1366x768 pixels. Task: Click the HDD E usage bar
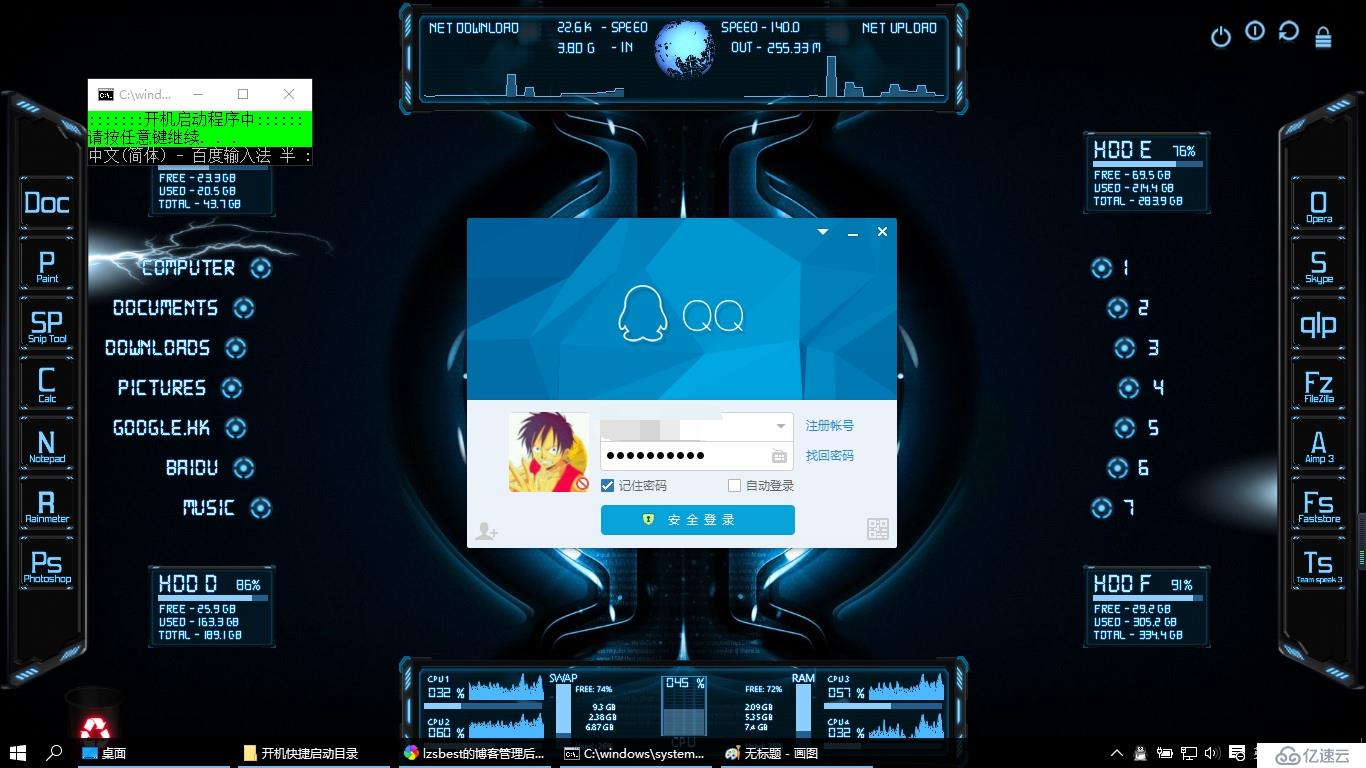point(1147,164)
